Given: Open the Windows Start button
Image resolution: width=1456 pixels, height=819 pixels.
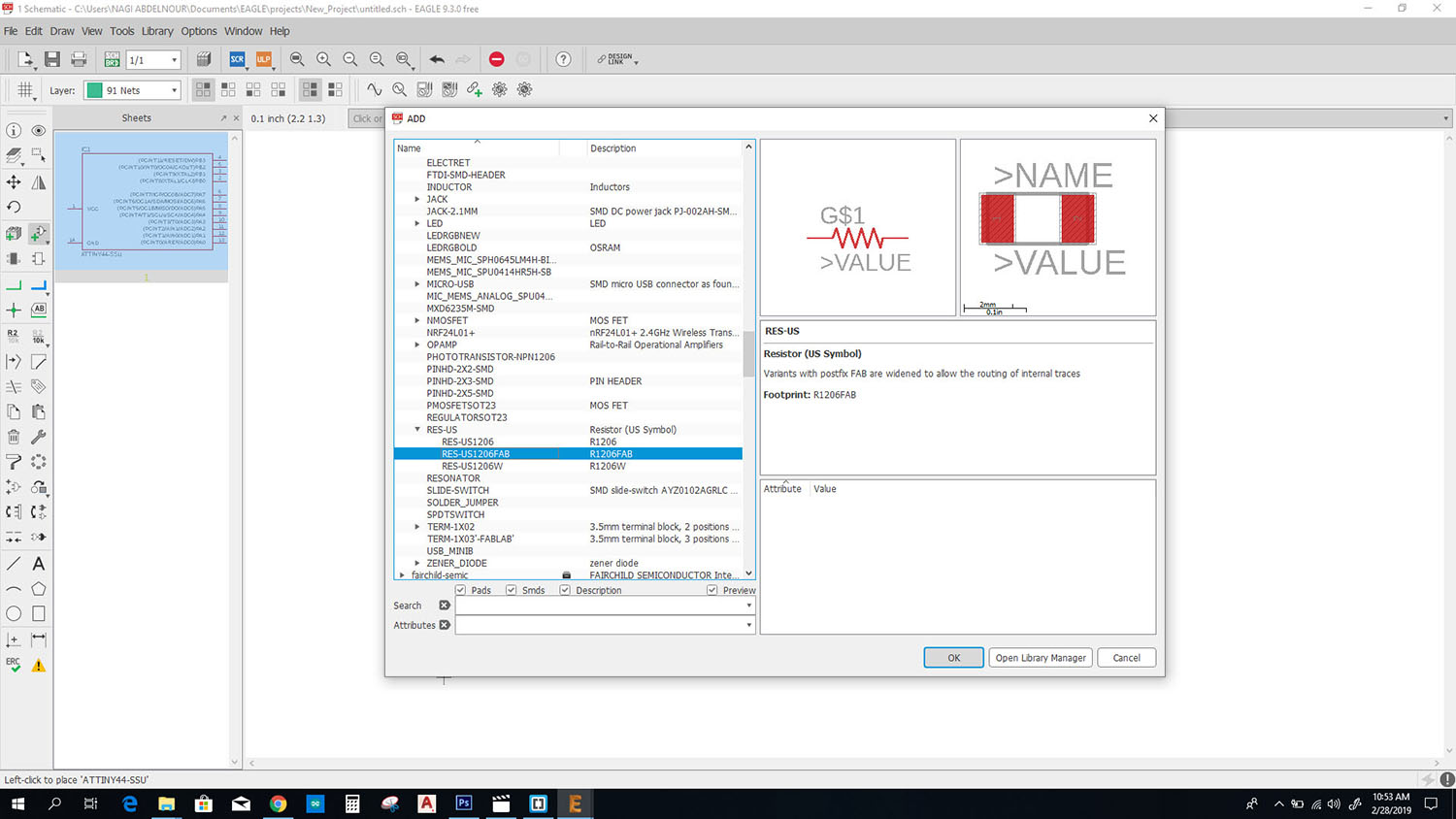Looking at the screenshot, I should (17, 803).
